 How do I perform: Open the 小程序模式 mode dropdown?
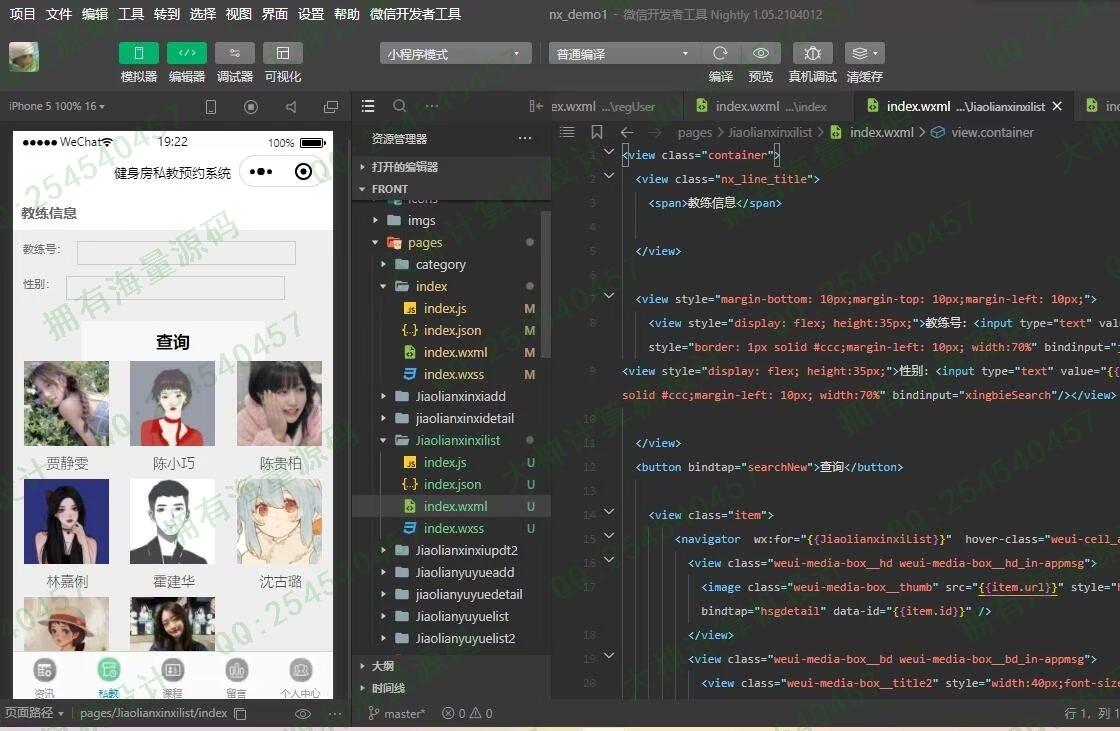point(455,54)
